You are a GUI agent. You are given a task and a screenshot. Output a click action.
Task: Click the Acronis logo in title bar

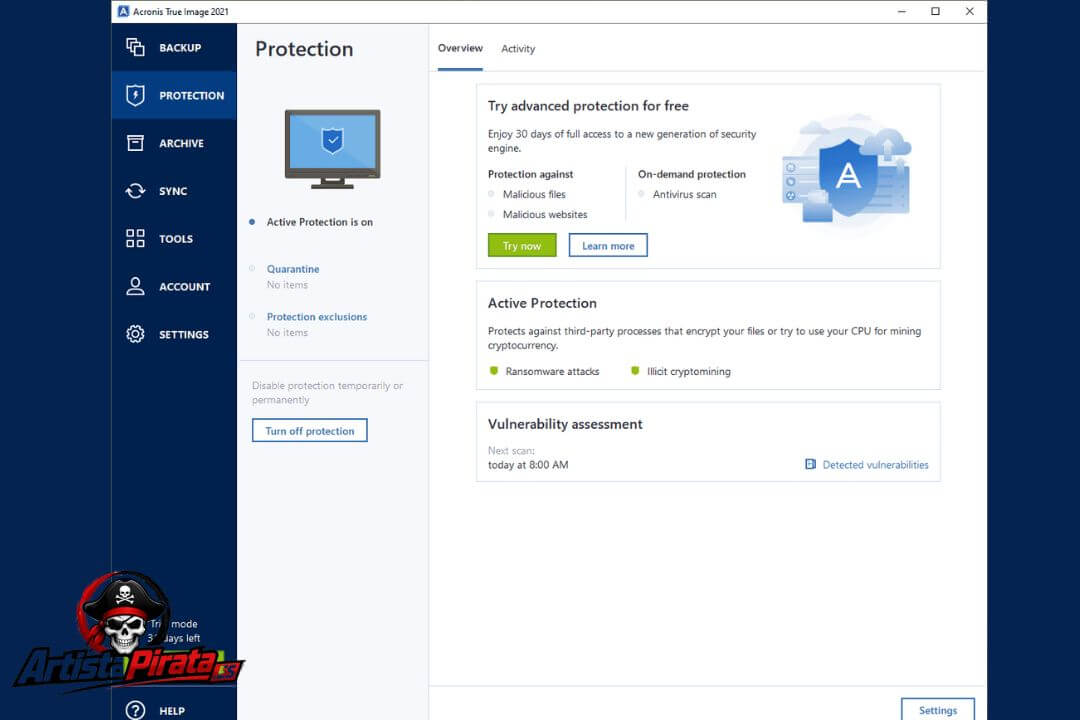(x=123, y=11)
